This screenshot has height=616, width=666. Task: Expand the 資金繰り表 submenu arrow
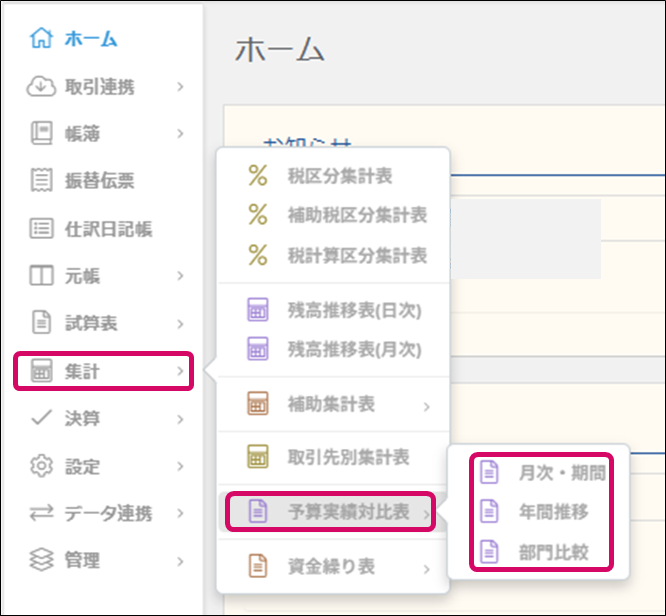coord(427,569)
